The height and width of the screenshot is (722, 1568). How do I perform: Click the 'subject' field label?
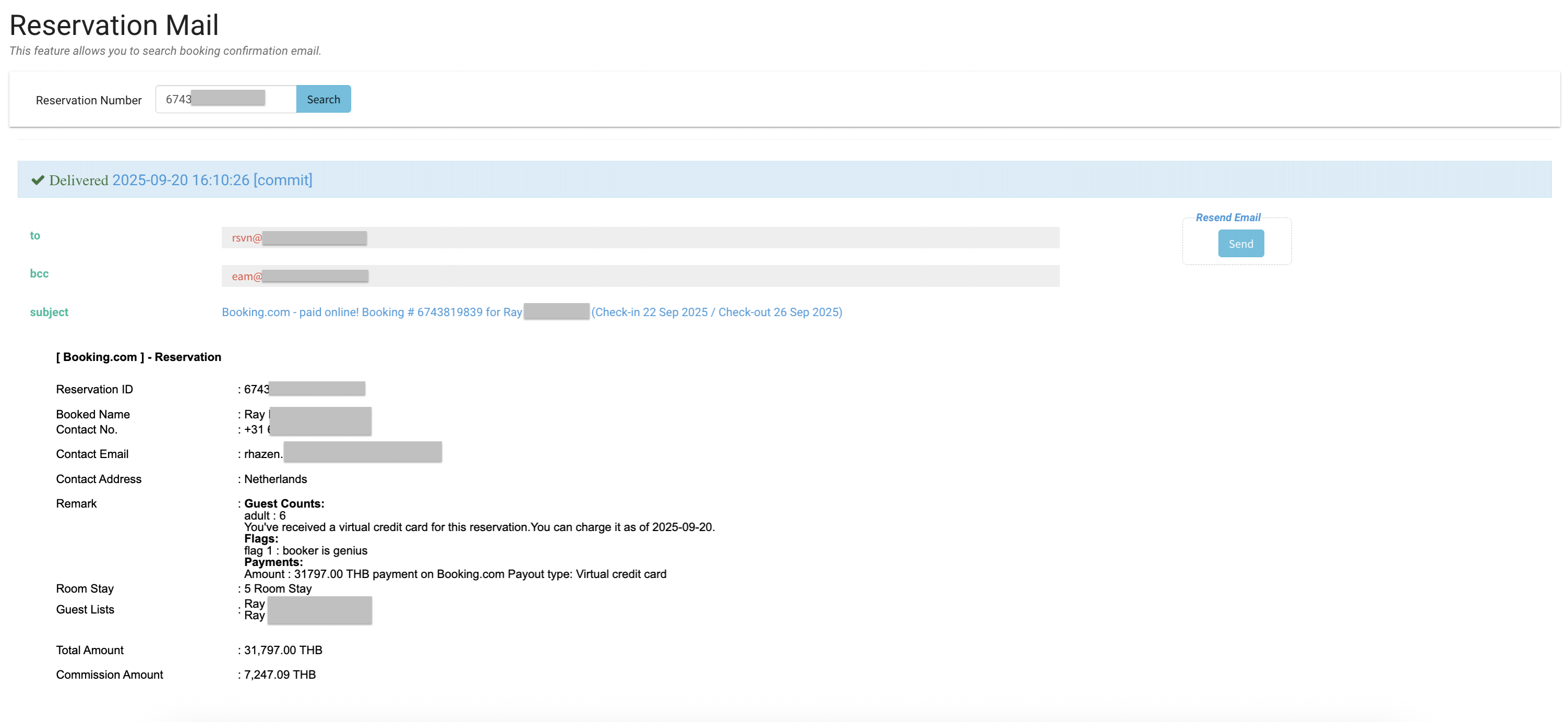point(49,312)
